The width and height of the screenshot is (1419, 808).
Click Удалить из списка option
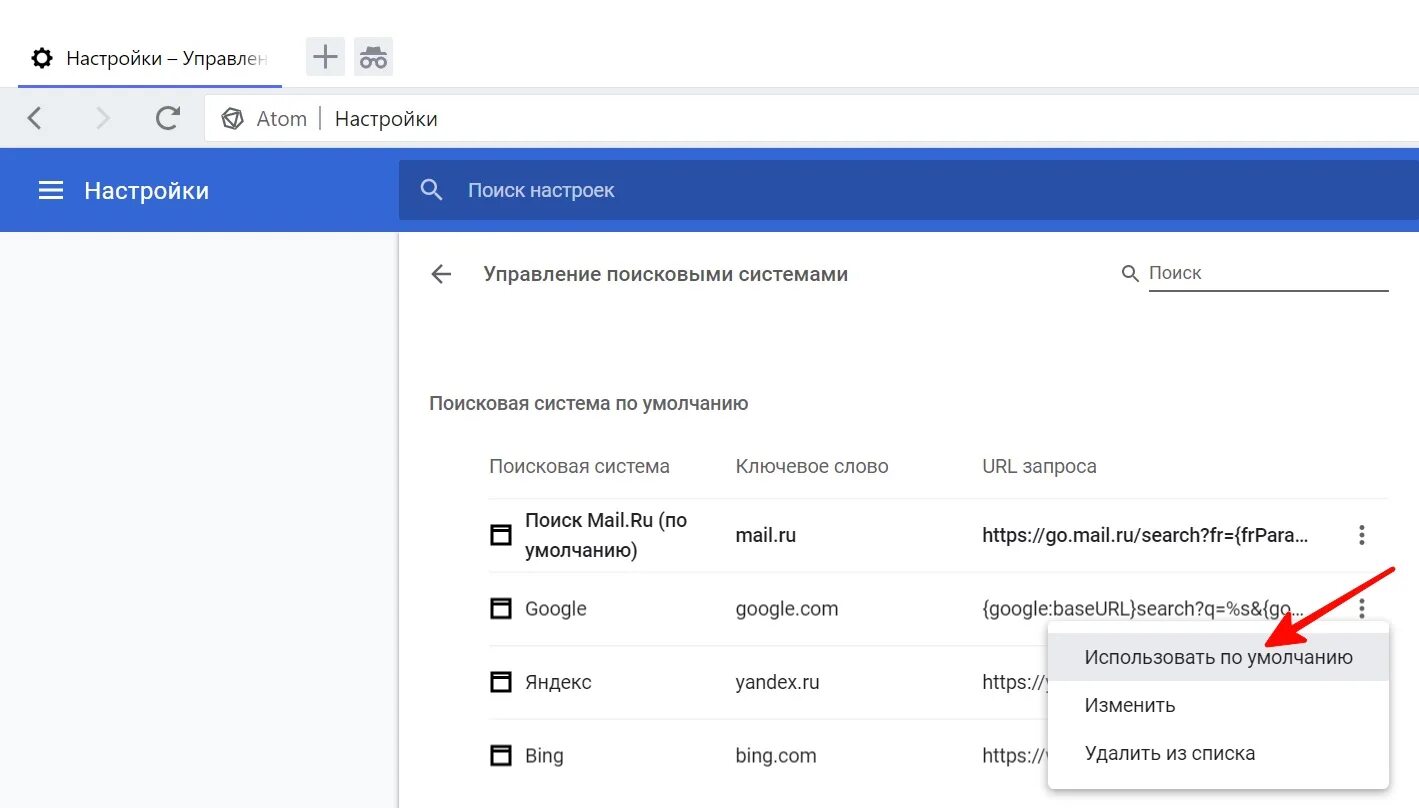(x=1169, y=753)
